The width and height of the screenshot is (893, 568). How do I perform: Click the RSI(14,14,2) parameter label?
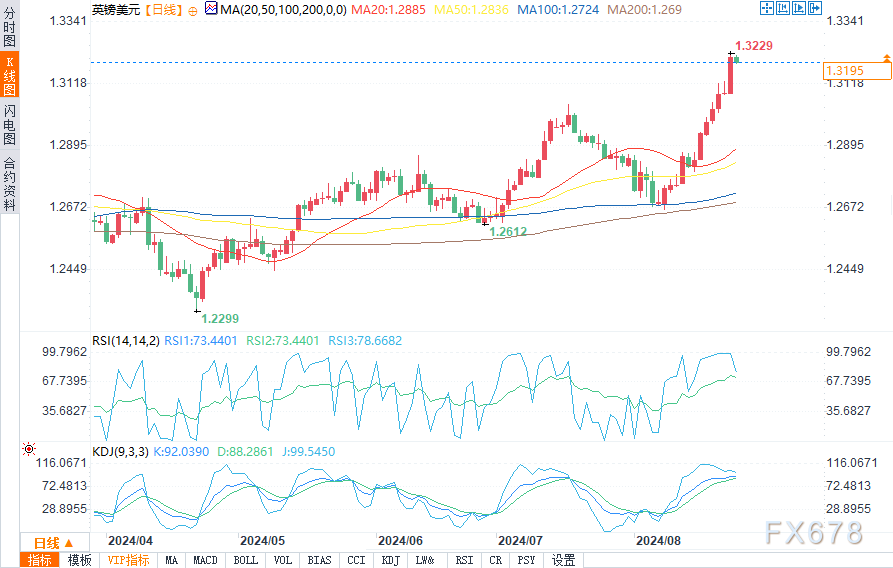(126, 341)
